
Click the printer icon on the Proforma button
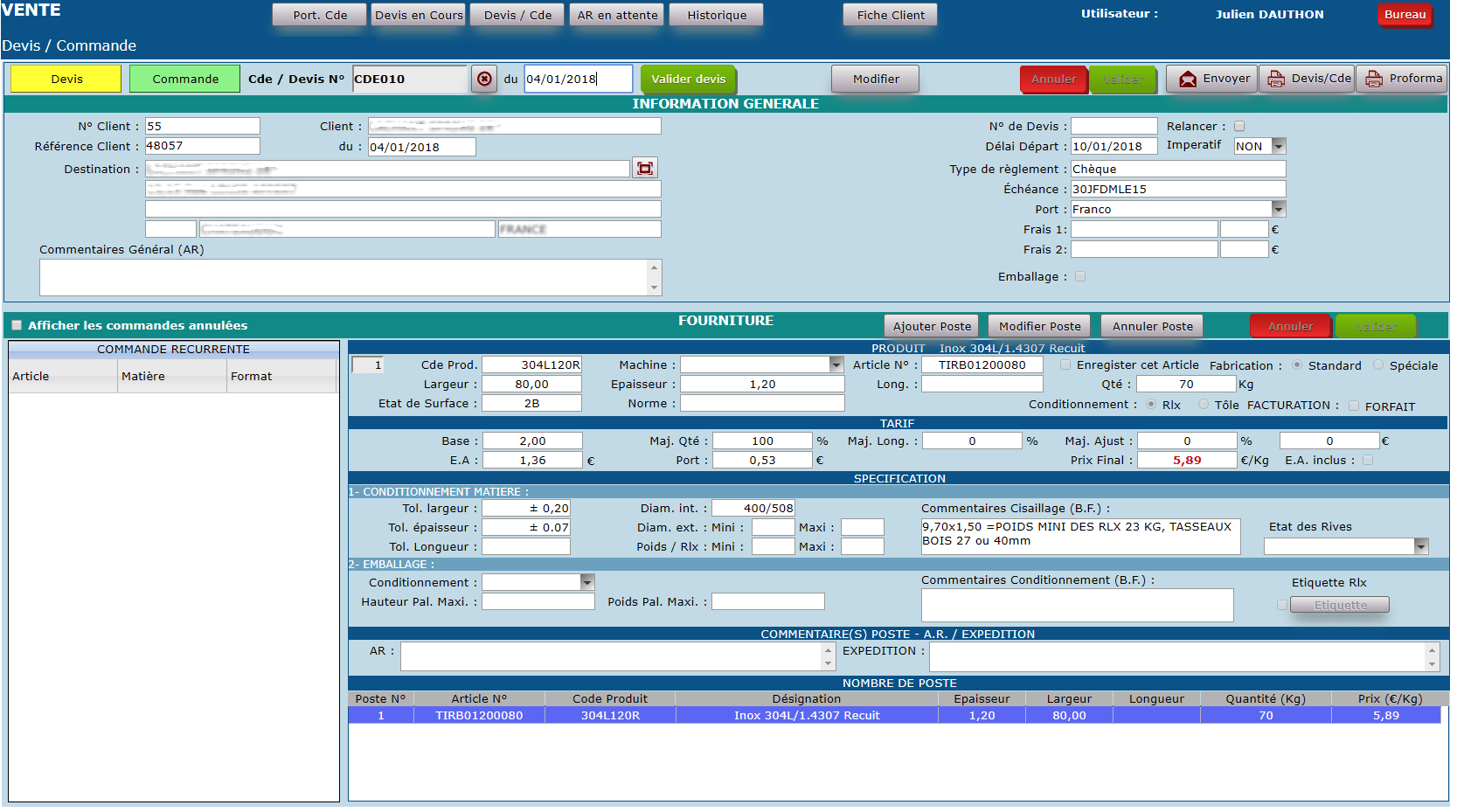pos(1374,80)
